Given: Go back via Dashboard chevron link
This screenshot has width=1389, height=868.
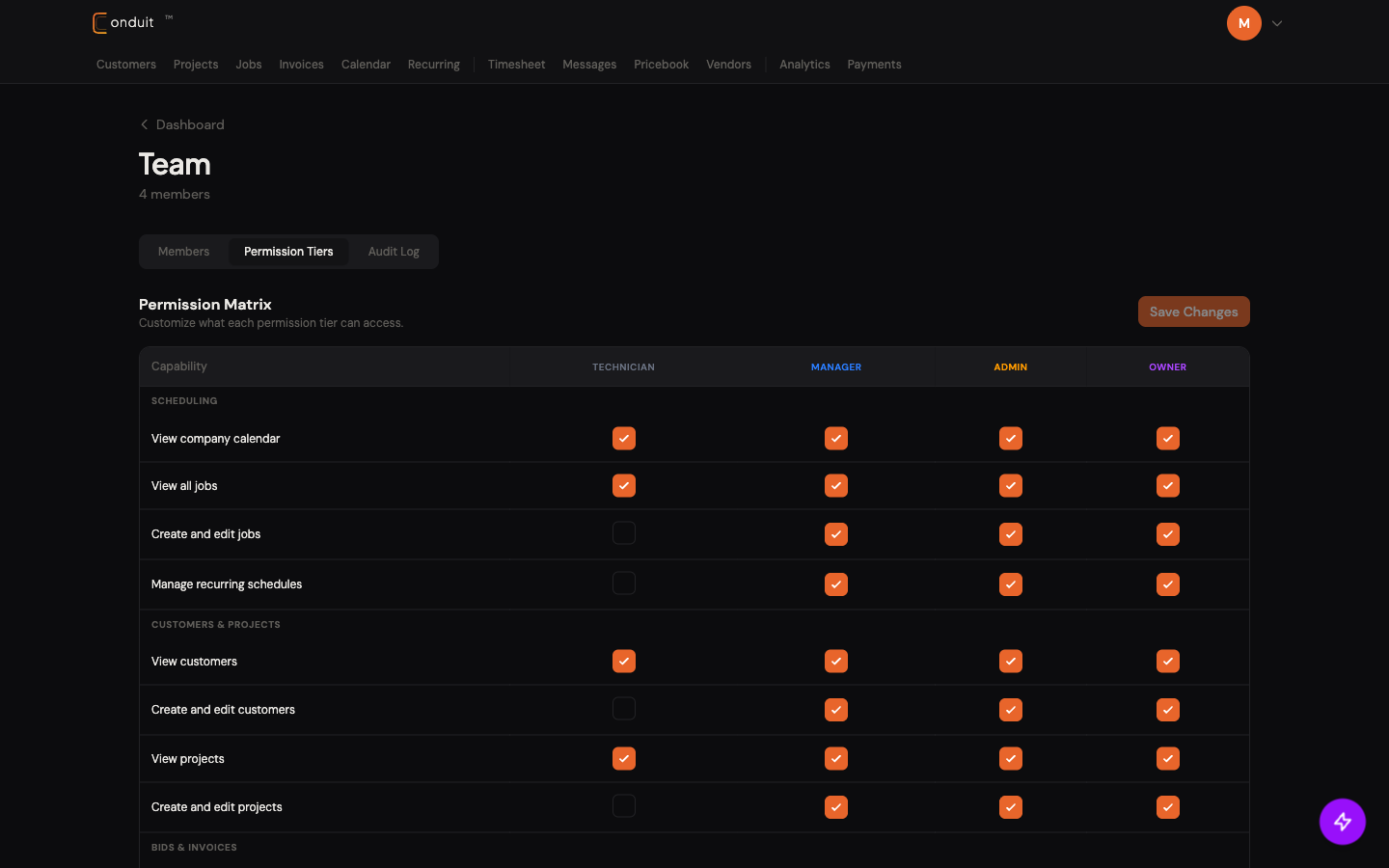Looking at the screenshot, I should tap(182, 124).
